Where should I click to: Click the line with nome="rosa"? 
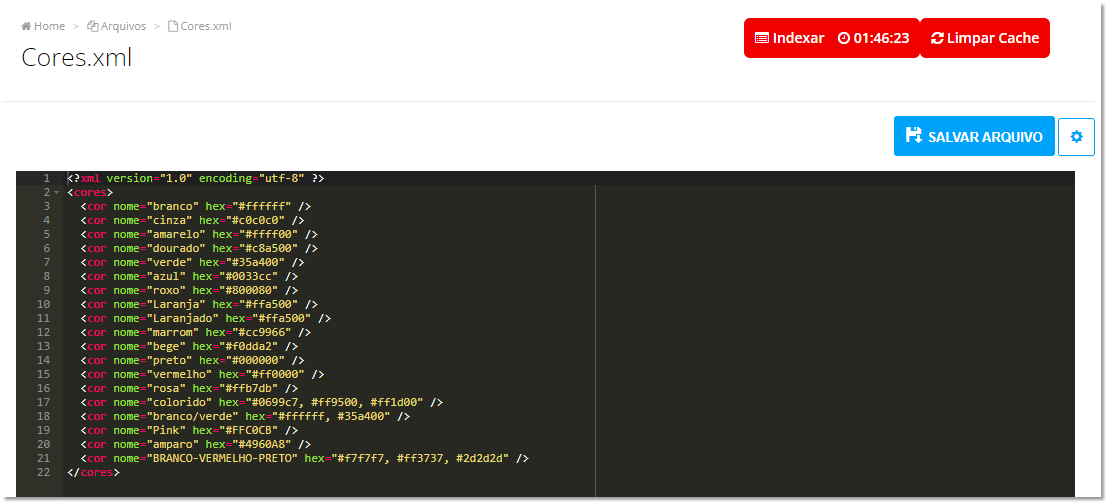189,388
